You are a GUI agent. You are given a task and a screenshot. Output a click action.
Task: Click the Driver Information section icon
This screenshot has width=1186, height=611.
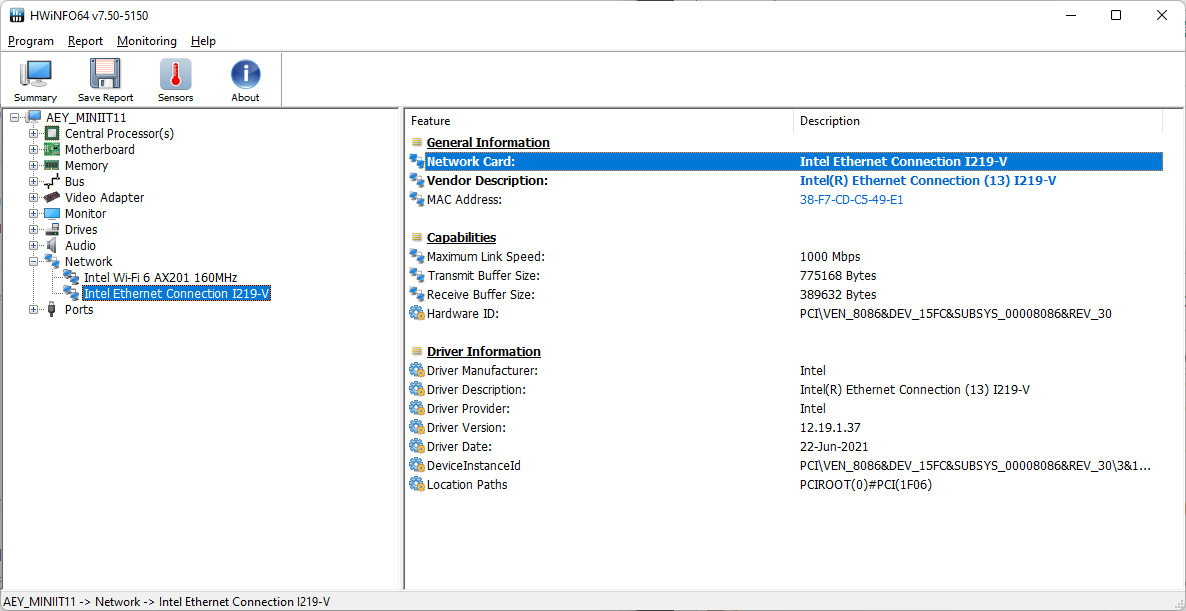click(x=417, y=352)
